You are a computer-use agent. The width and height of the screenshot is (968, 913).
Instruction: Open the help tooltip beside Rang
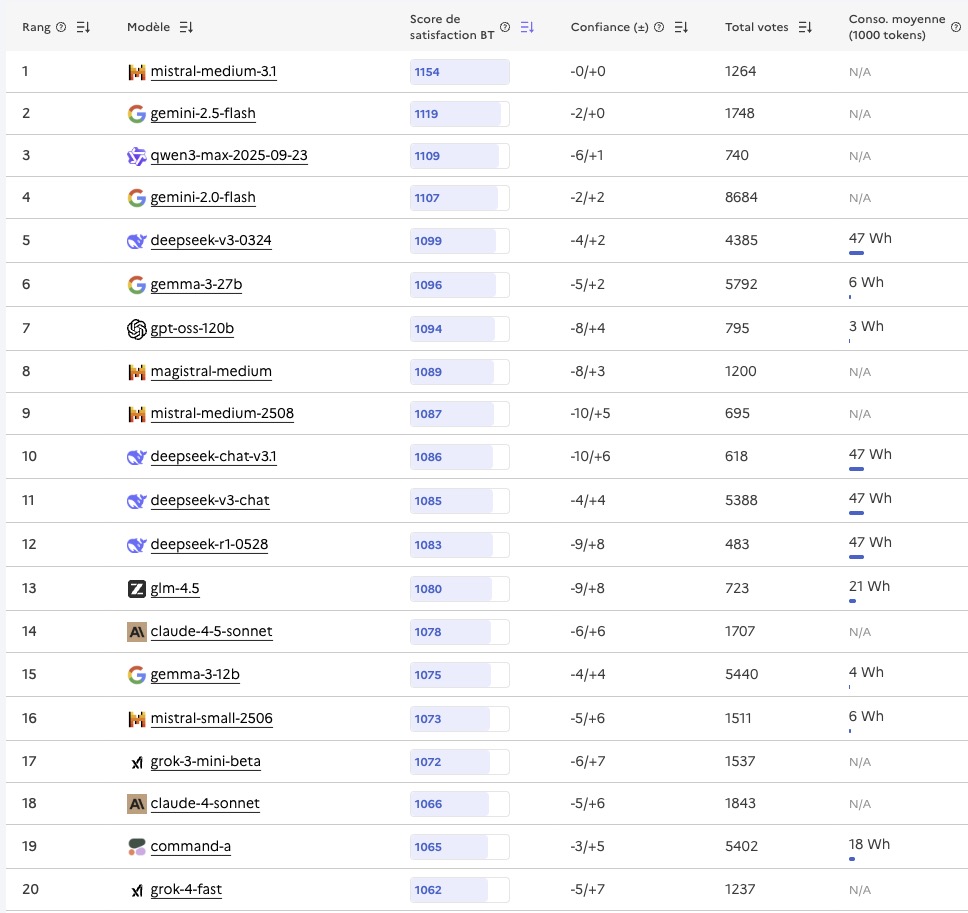[61, 27]
